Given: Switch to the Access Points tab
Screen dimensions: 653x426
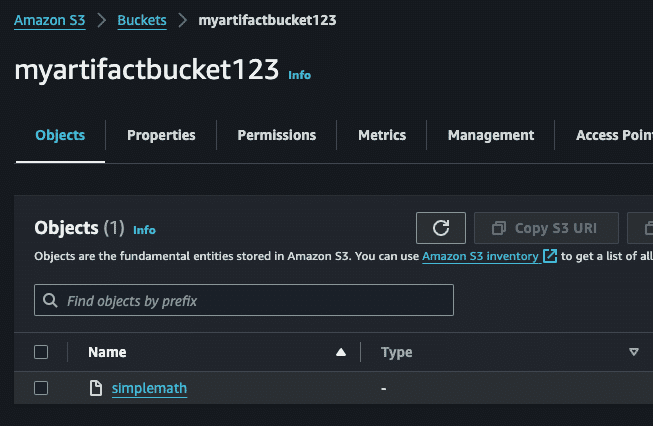Looking at the screenshot, I should coord(612,135).
